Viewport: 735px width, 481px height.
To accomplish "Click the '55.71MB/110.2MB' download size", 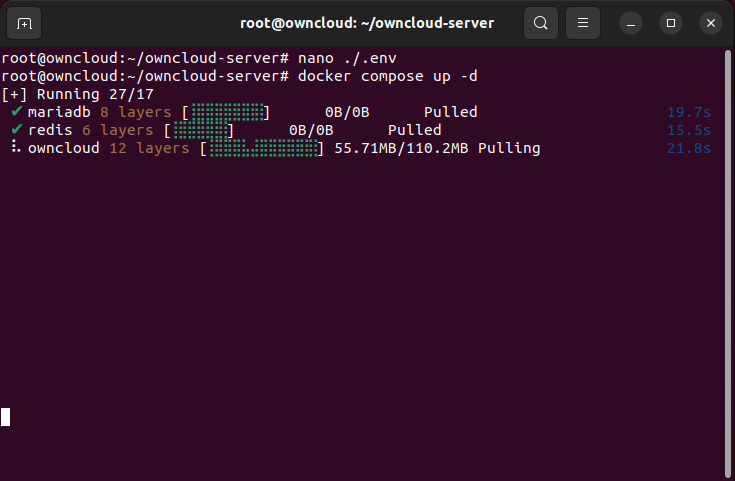I will point(401,148).
